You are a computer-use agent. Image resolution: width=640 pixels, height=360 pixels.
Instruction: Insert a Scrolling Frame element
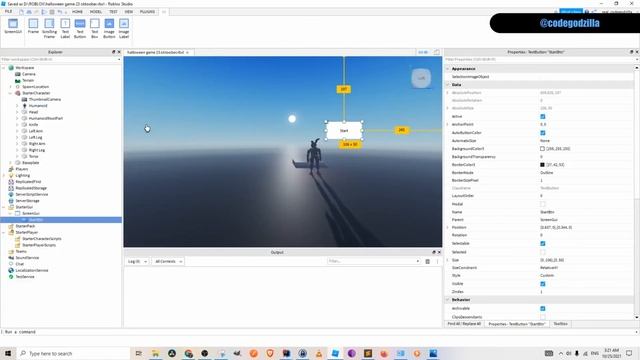click(x=49, y=28)
